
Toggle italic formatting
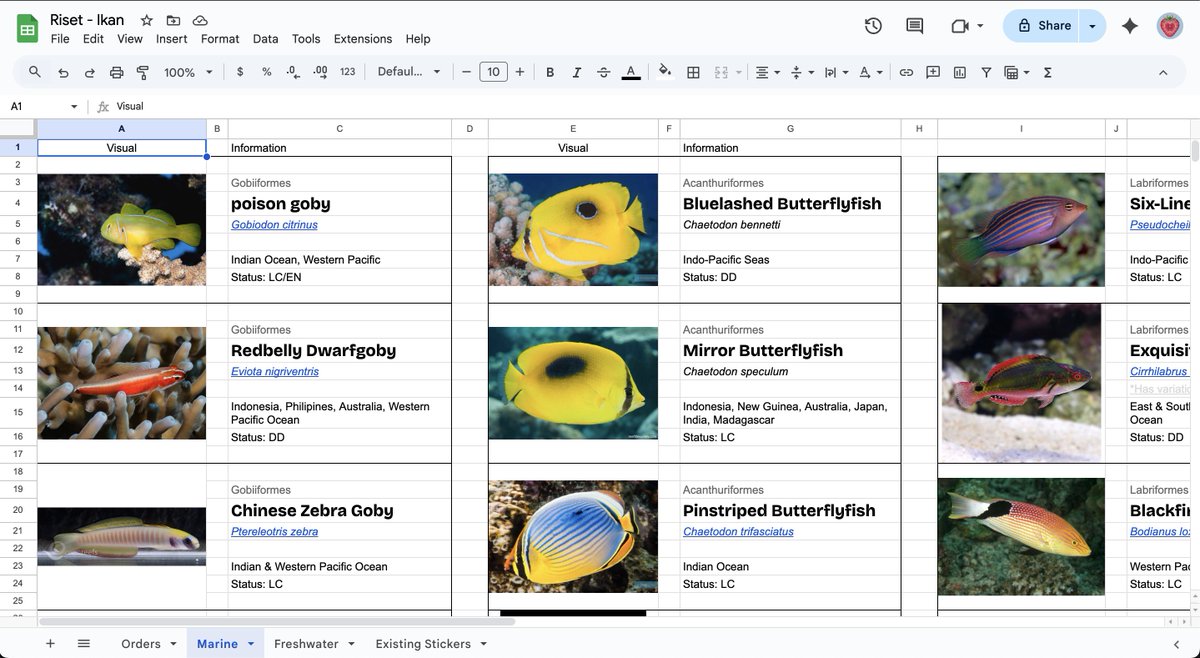coord(576,72)
